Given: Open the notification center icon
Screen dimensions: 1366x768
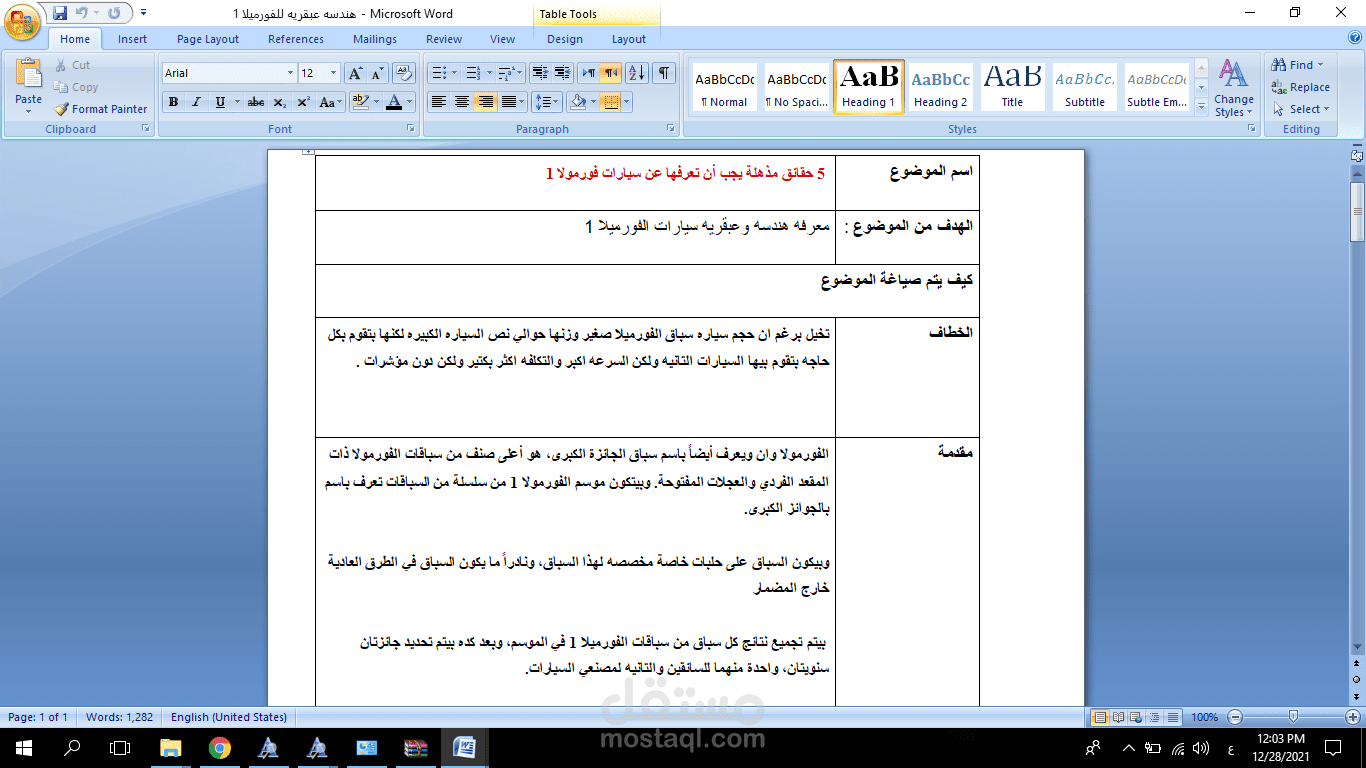Looking at the screenshot, I should 1333,747.
